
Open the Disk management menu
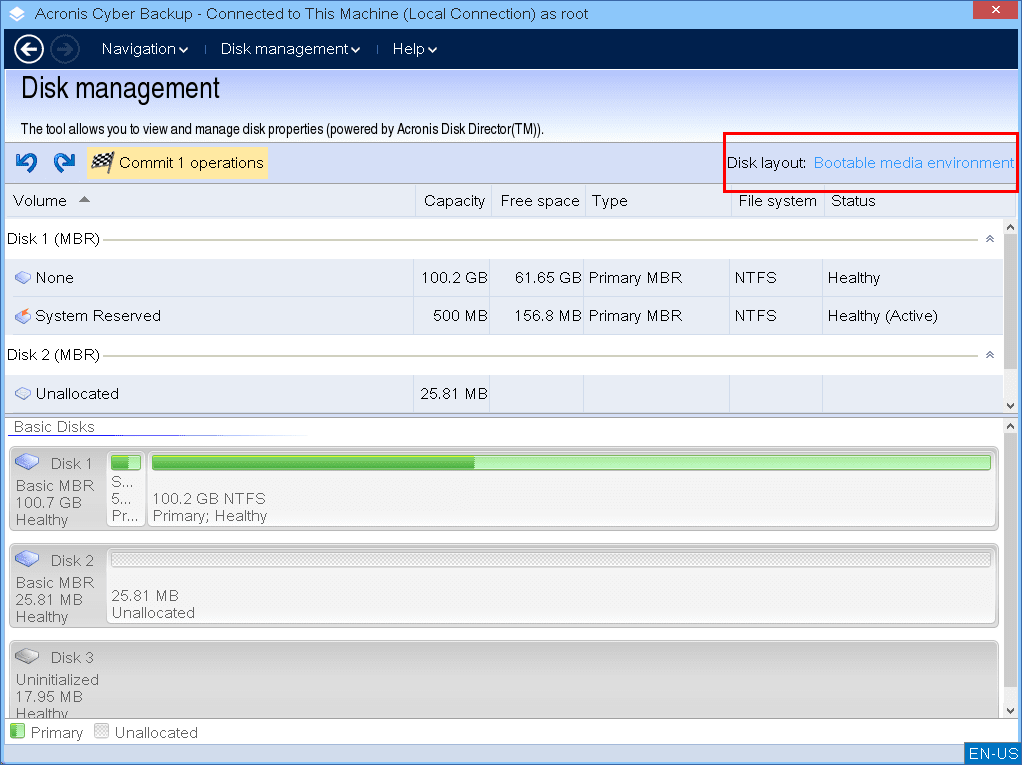[x=290, y=49]
